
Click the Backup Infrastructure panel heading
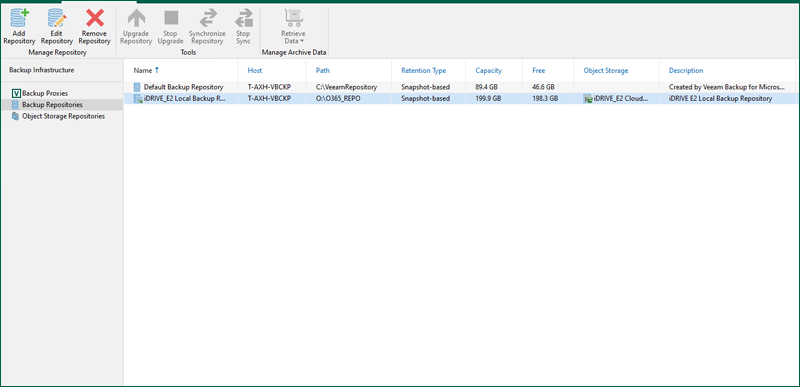(x=41, y=70)
